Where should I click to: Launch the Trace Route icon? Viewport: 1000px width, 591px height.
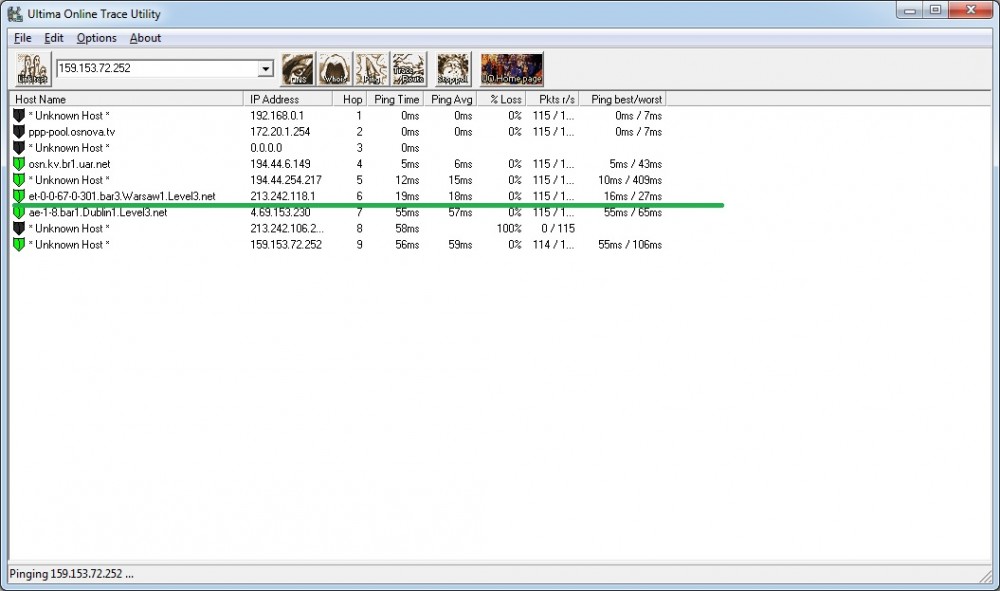click(x=409, y=69)
